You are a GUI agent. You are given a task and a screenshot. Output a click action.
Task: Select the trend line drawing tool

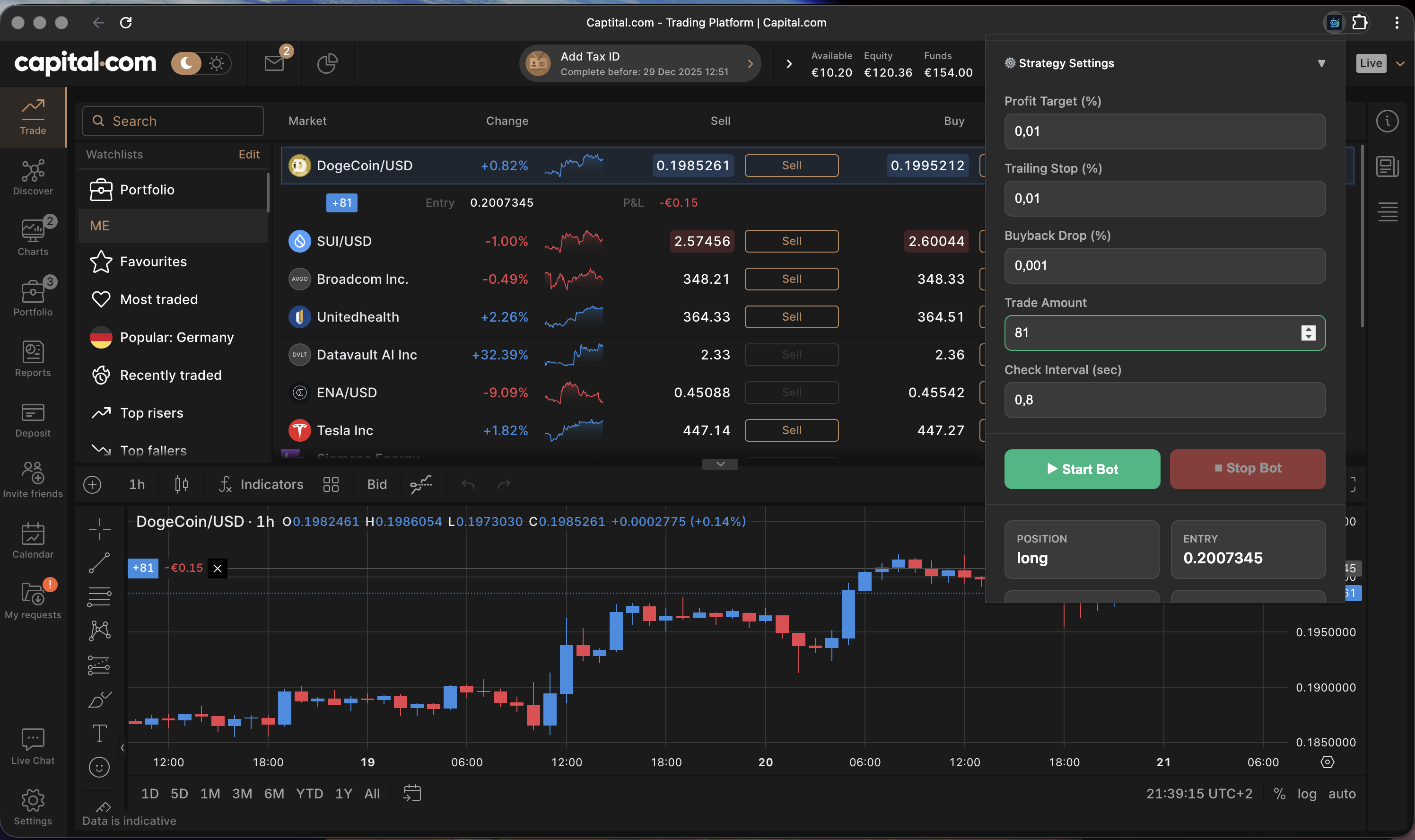(100, 562)
